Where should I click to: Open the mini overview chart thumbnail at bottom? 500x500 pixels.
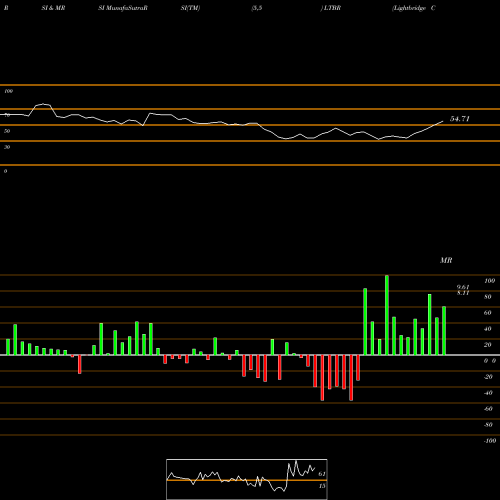247,479
